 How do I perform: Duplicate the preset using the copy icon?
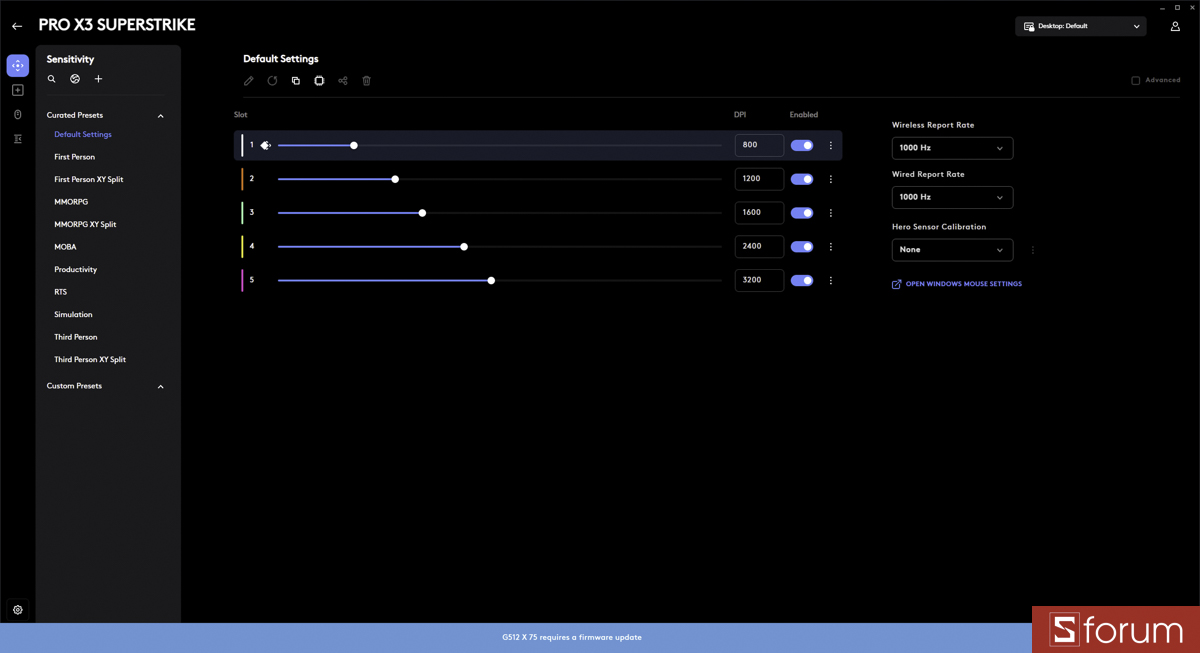296,81
